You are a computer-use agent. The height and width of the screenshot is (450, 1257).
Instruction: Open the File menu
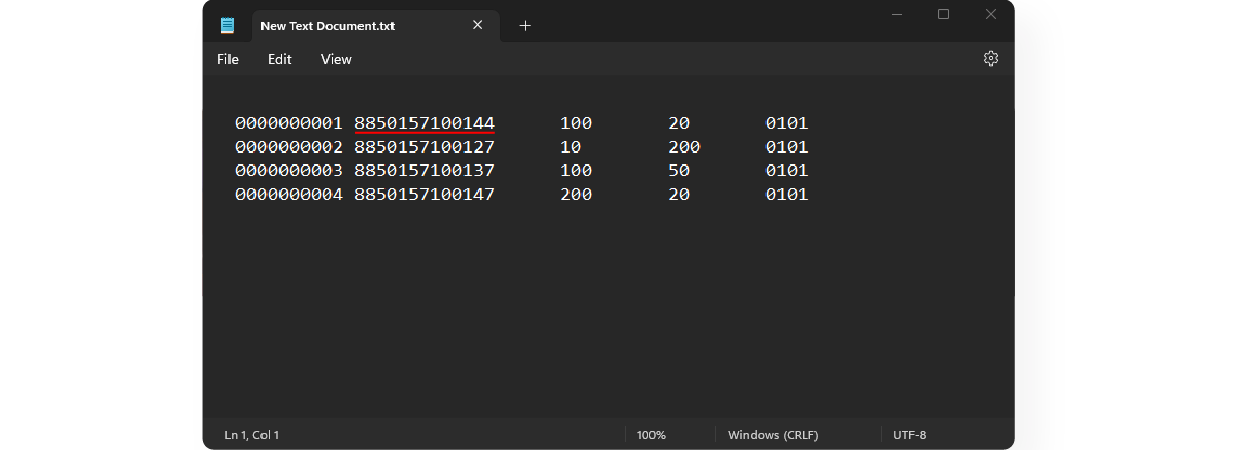228,59
